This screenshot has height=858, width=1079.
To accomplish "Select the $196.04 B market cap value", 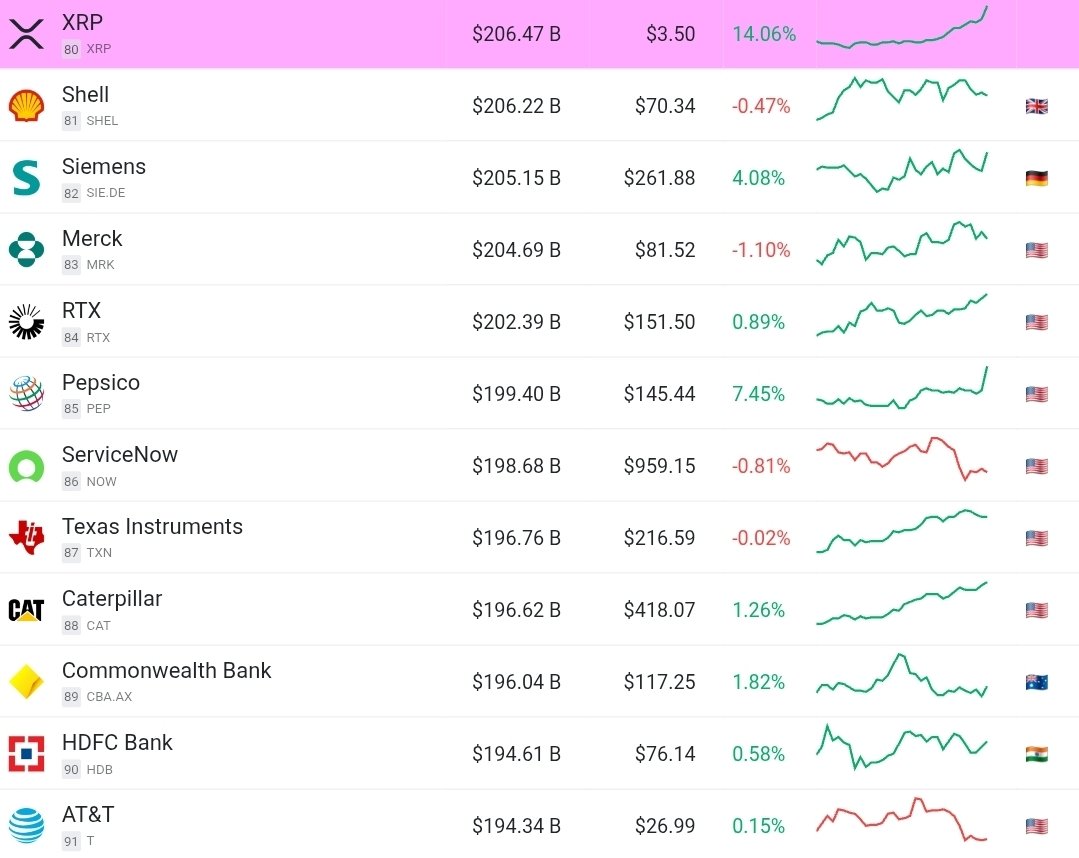I will (x=516, y=682).
